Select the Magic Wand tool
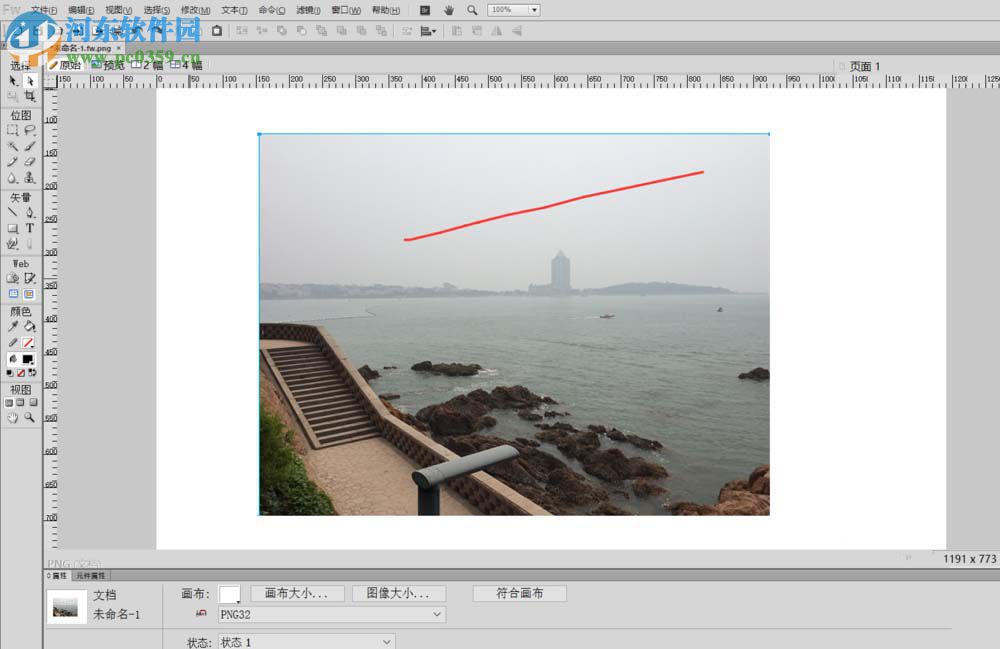Screen dimensions: 1000x649 tap(13, 146)
